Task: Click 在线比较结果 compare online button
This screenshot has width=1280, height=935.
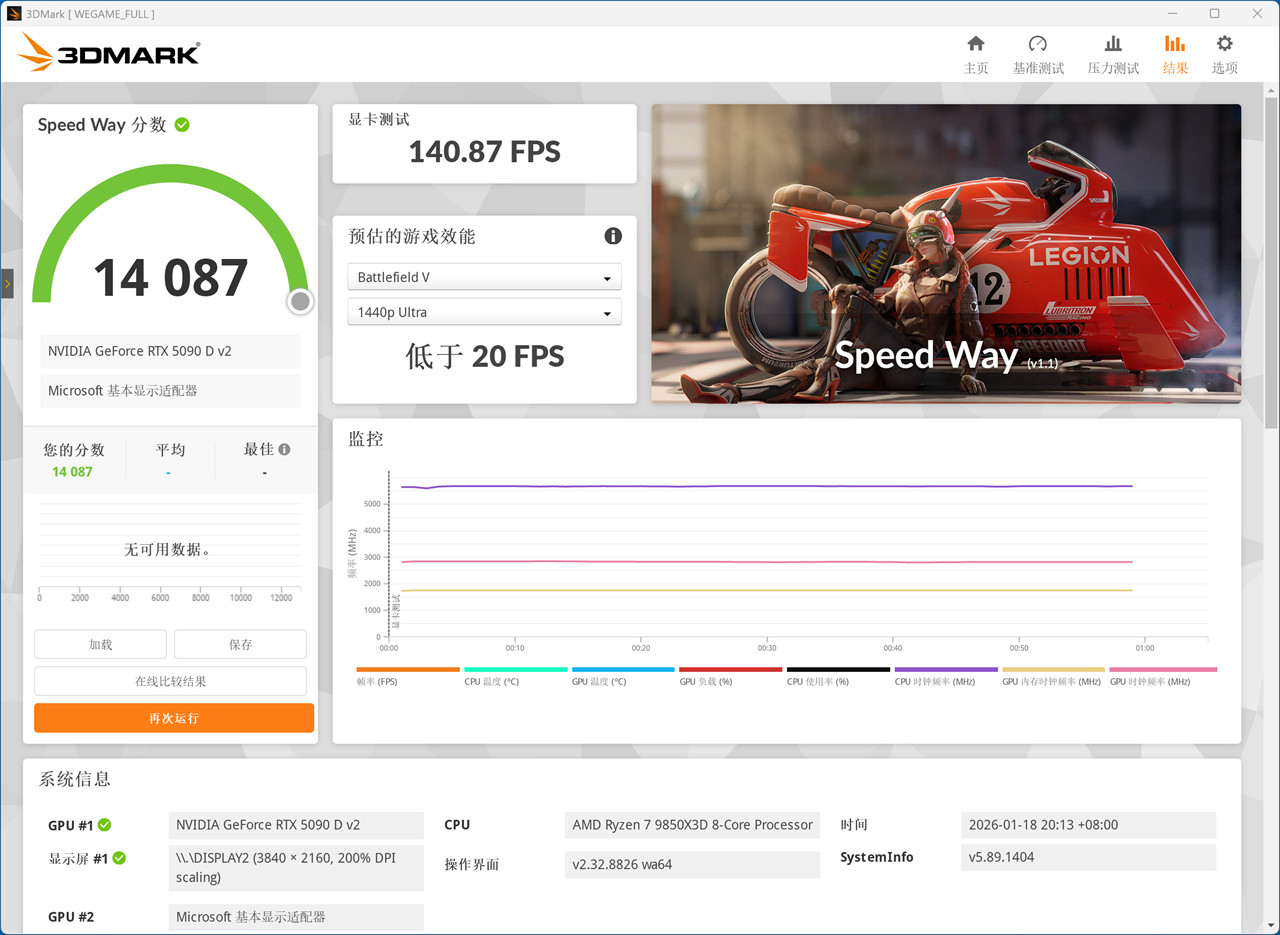Action: click(170, 681)
